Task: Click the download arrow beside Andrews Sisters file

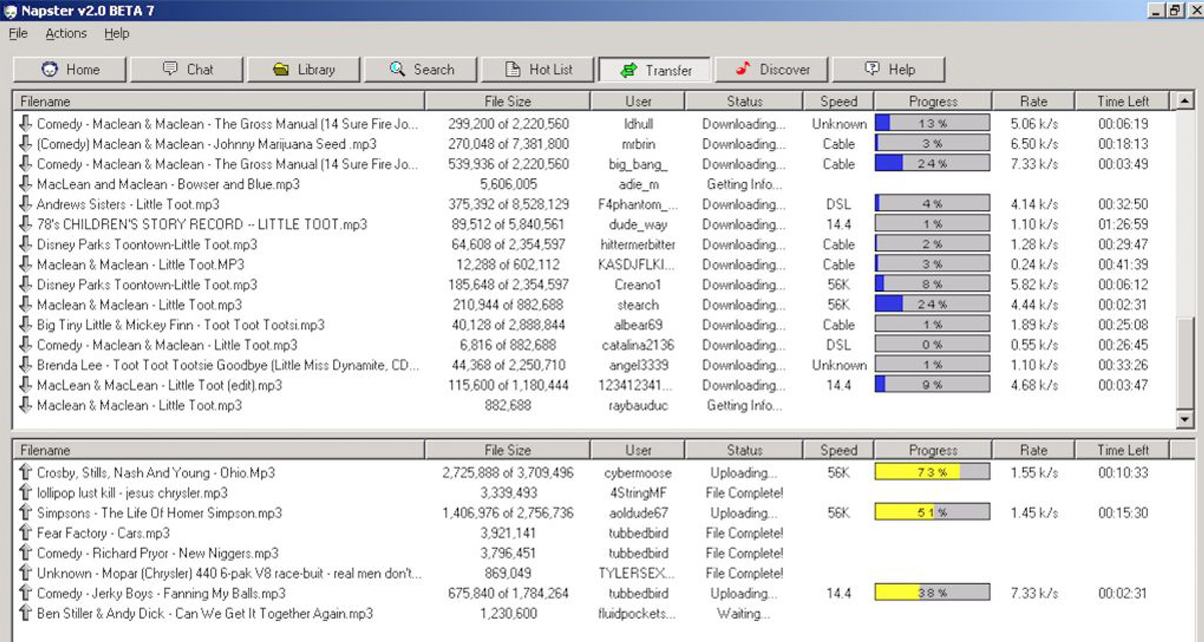Action: coord(25,204)
